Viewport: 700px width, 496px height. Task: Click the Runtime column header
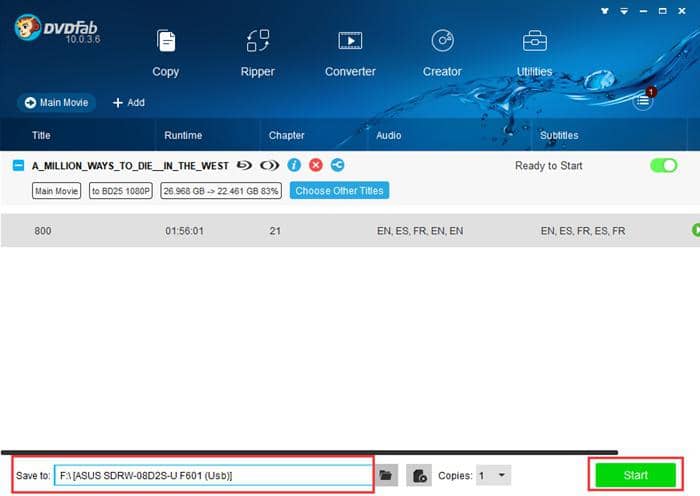pos(183,135)
